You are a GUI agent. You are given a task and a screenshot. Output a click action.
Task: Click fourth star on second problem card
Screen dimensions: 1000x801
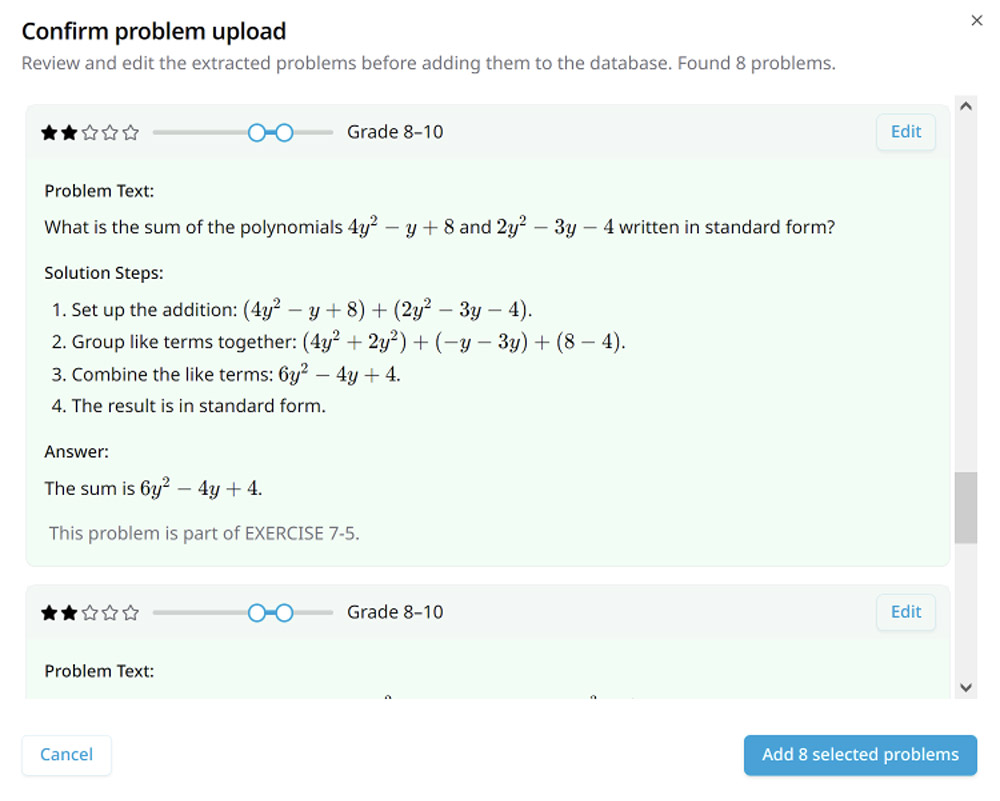[110, 613]
